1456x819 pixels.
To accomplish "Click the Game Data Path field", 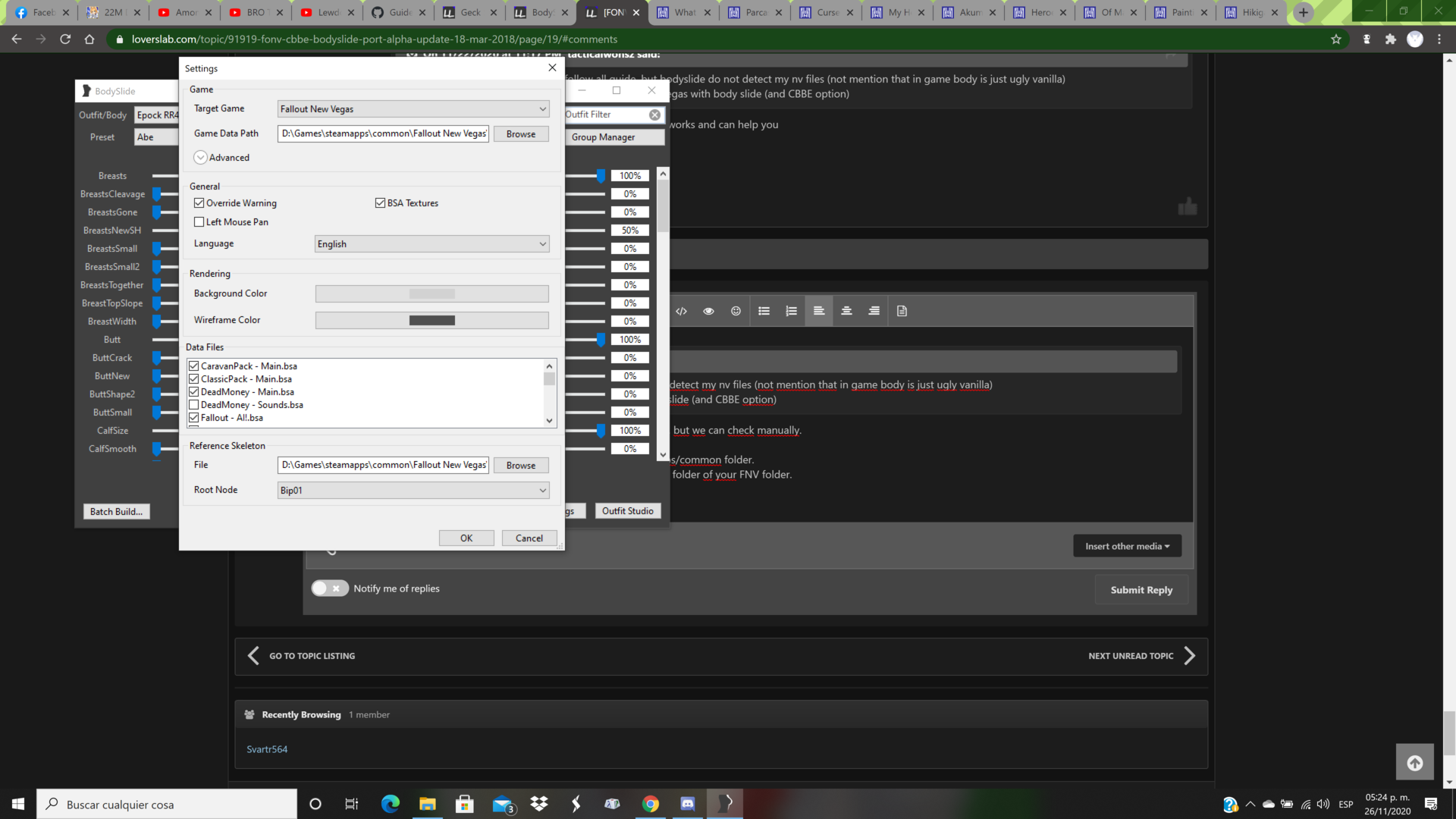I will click(383, 133).
